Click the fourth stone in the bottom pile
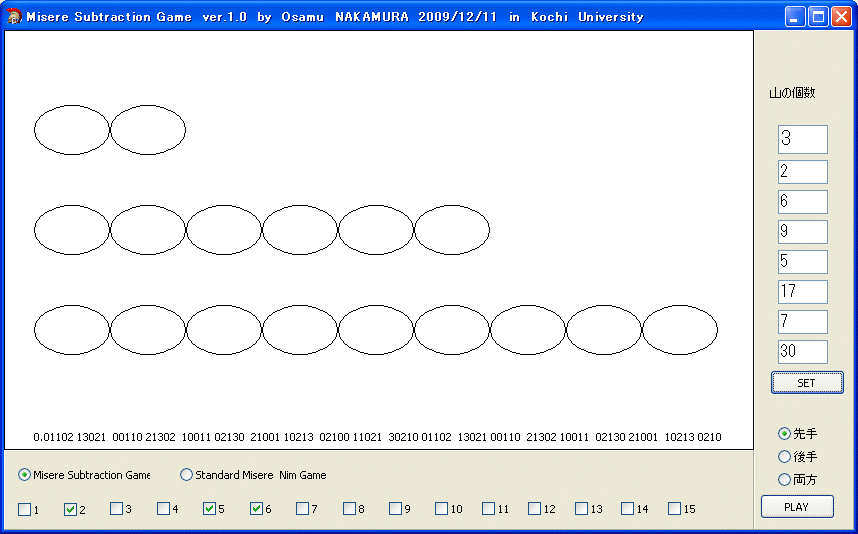This screenshot has height=534, width=858. pos(300,330)
